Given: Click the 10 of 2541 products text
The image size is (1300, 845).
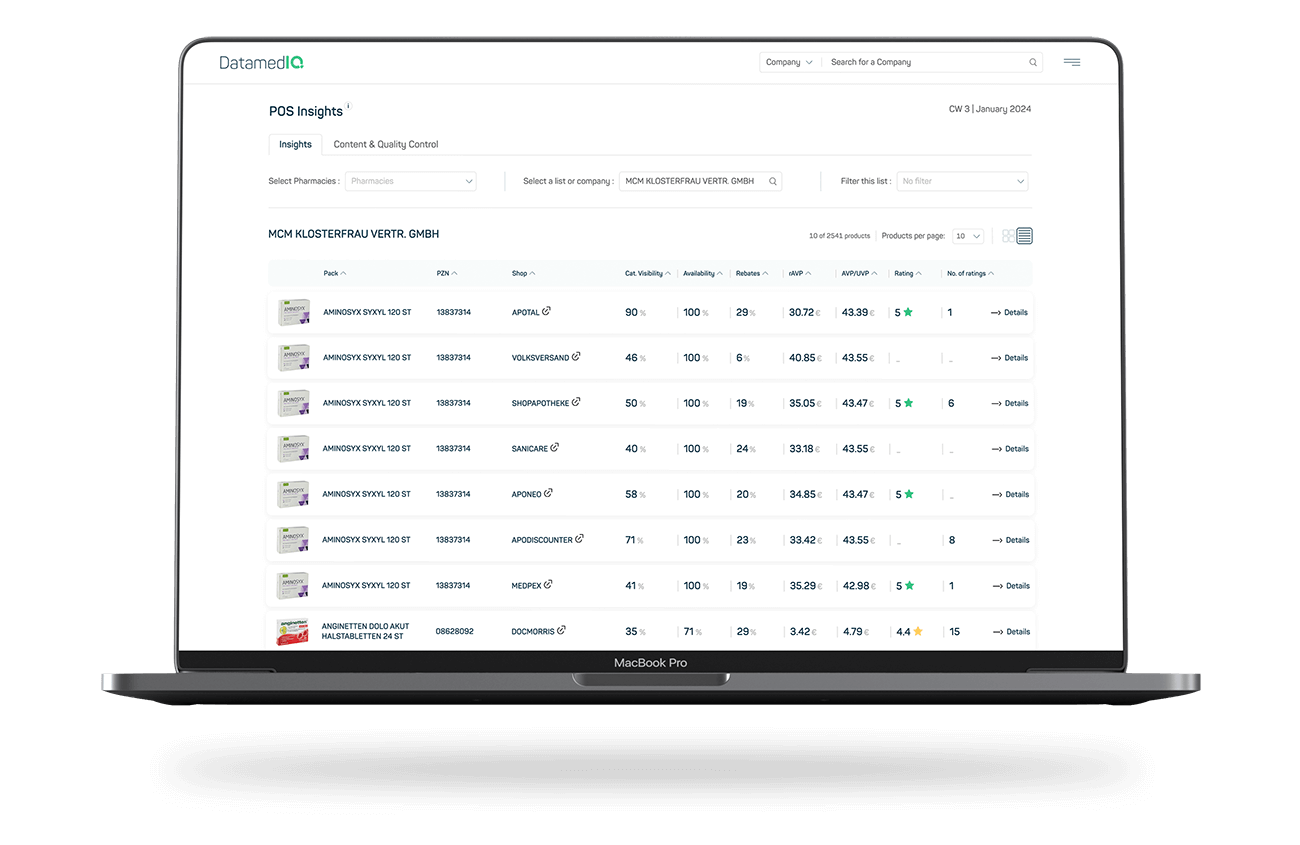Looking at the screenshot, I should [839, 236].
